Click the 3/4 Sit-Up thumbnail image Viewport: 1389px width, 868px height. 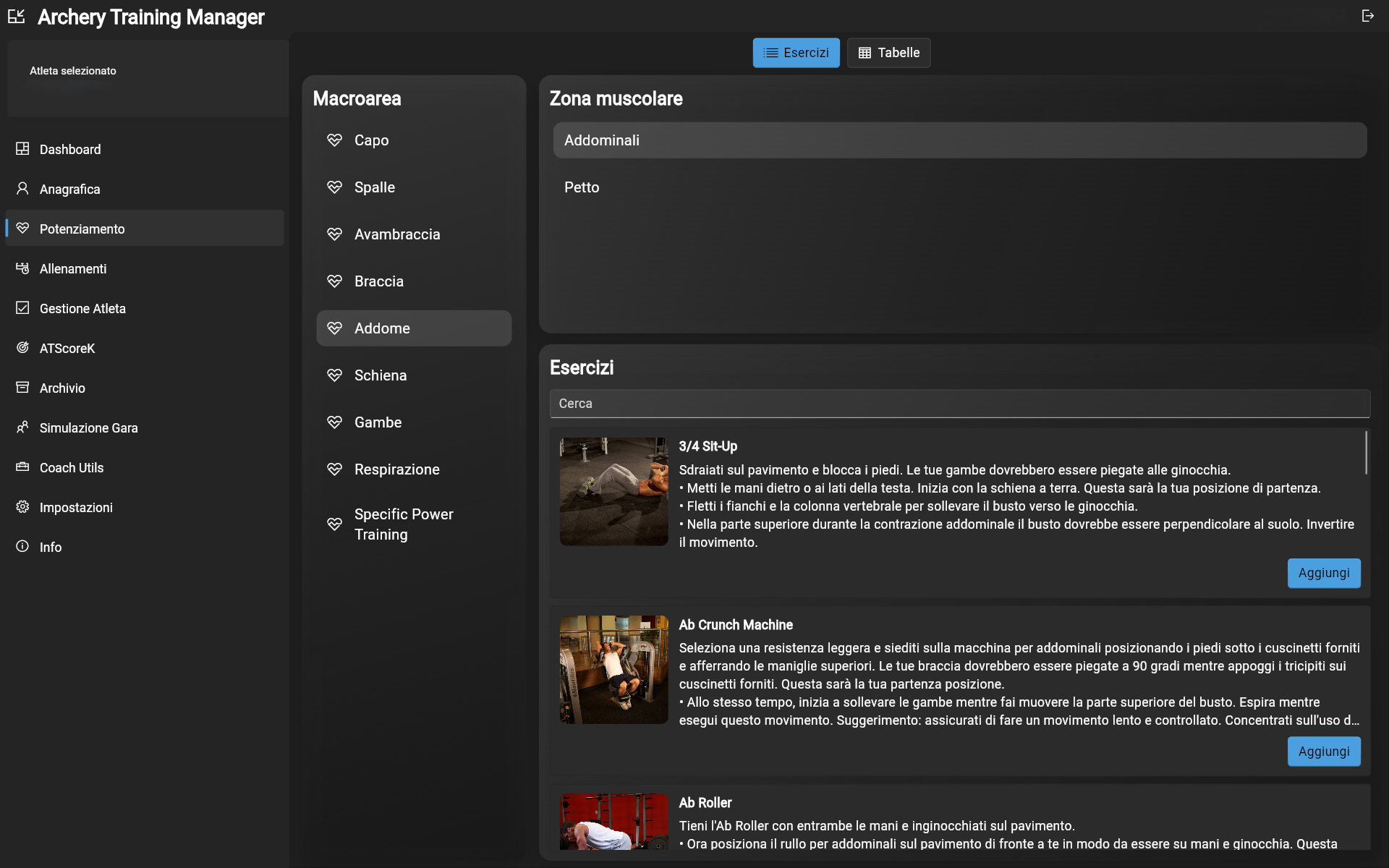pos(614,491)
